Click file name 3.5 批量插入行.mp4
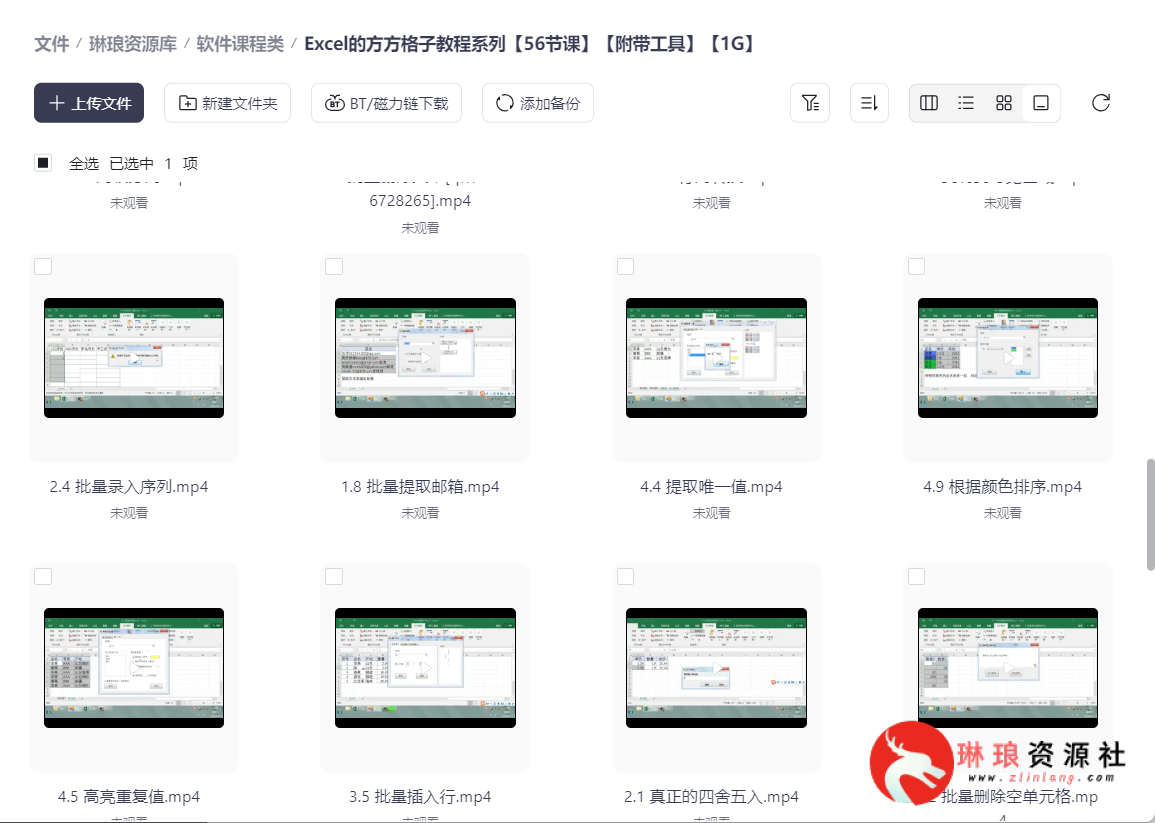This screenshot has width=1155, height=823. pyautogui.click(x=420, y=796)
